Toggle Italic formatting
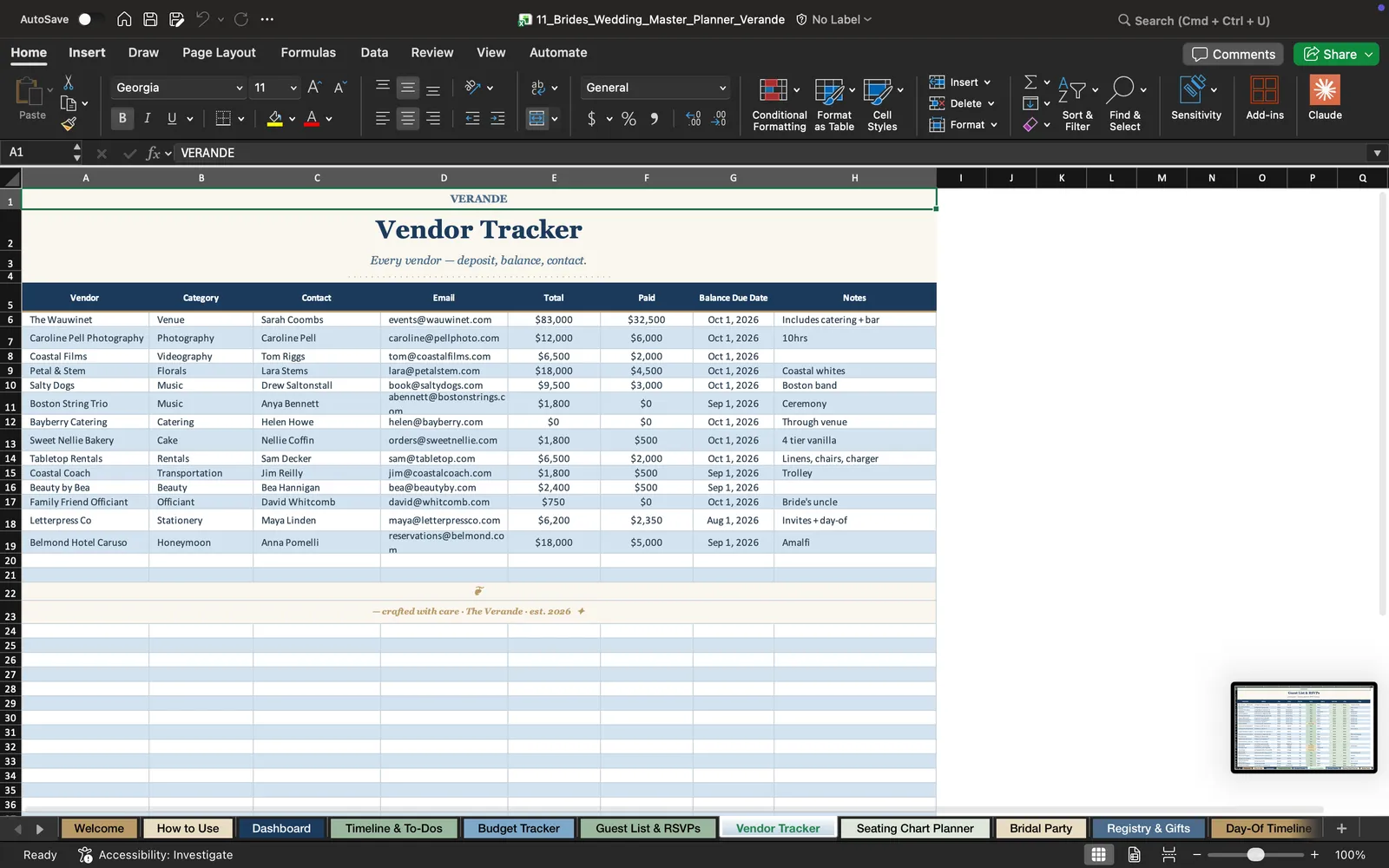Viewport: 1389px width, 868px height. tap(147, 118)
